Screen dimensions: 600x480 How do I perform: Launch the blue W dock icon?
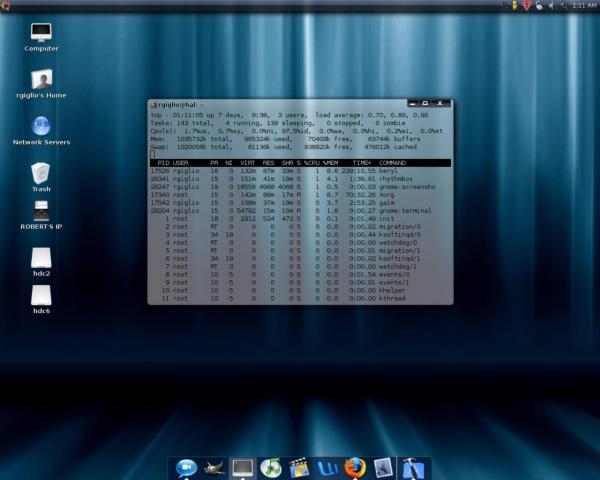[x=328, y=468]
